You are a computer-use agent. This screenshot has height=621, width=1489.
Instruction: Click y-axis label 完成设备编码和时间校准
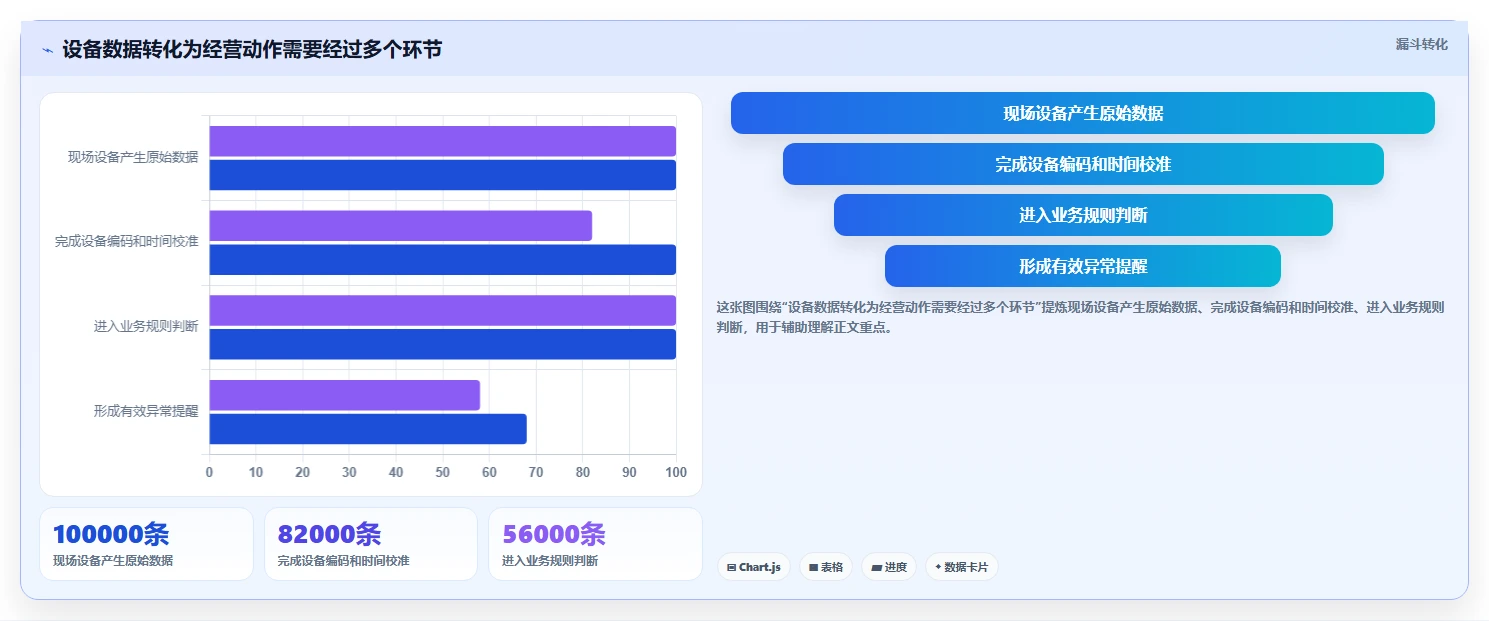[127, 242]
